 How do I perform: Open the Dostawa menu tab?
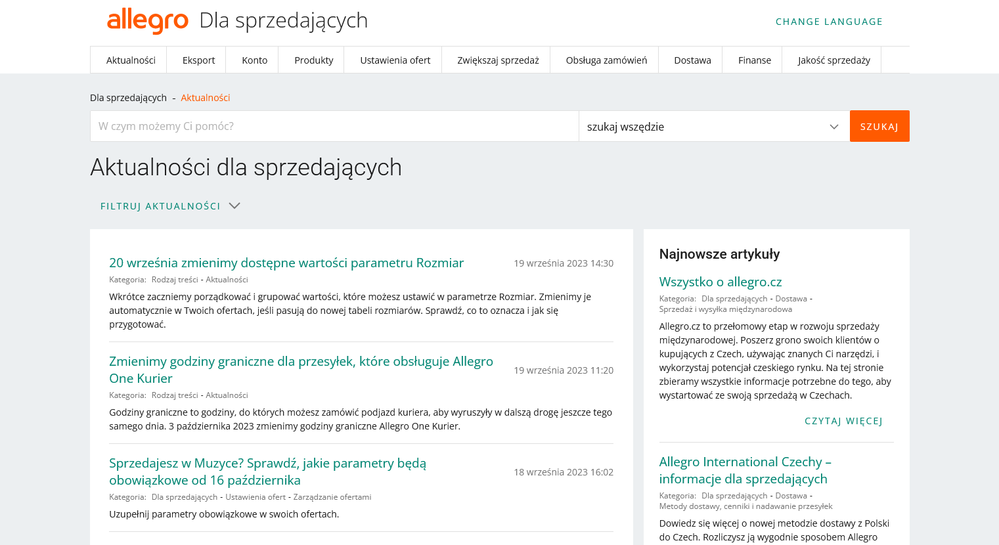click(x=693, y=60)
